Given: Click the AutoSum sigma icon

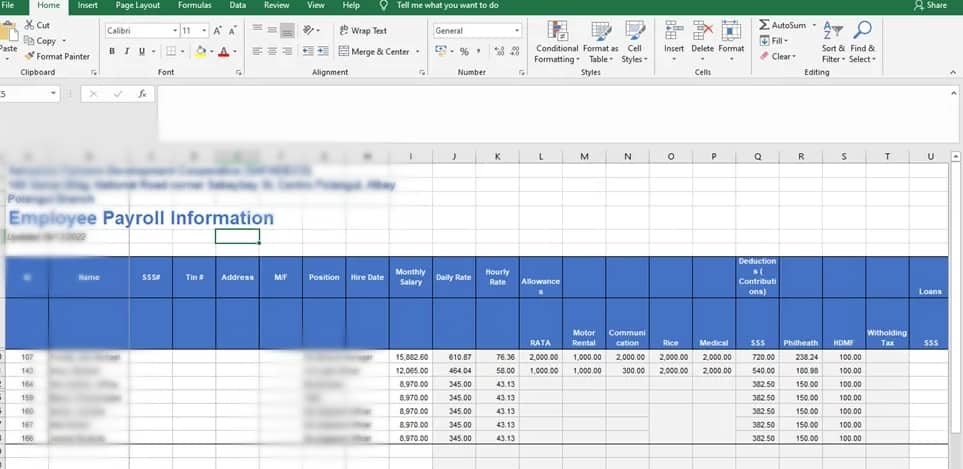Looking at the screenshot, I should pos(765,25).
